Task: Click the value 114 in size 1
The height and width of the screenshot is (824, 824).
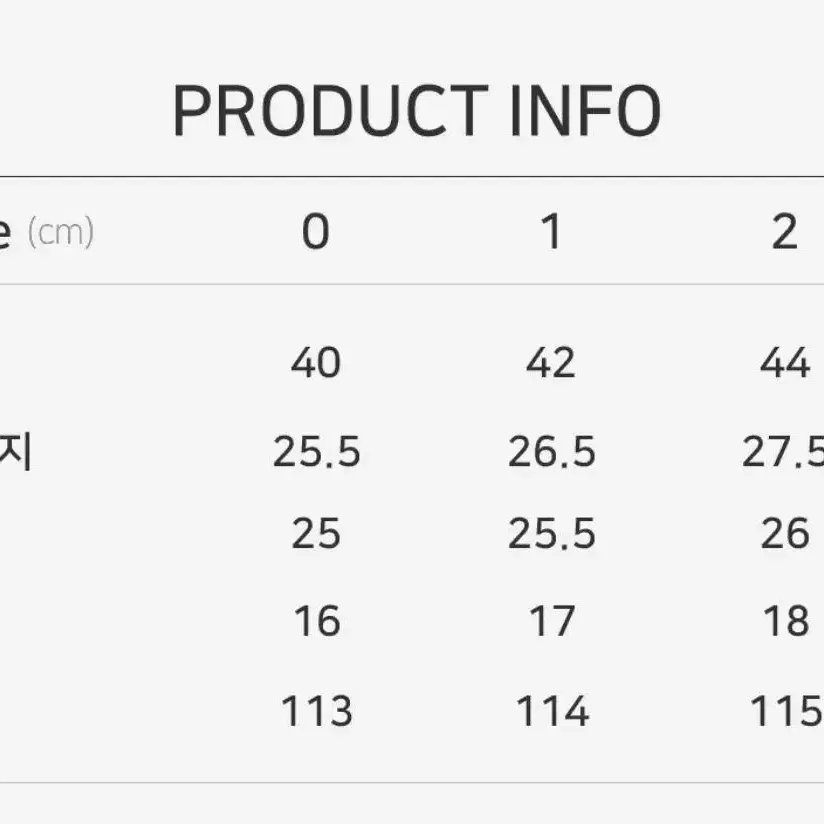Action: tap(552, 711)
